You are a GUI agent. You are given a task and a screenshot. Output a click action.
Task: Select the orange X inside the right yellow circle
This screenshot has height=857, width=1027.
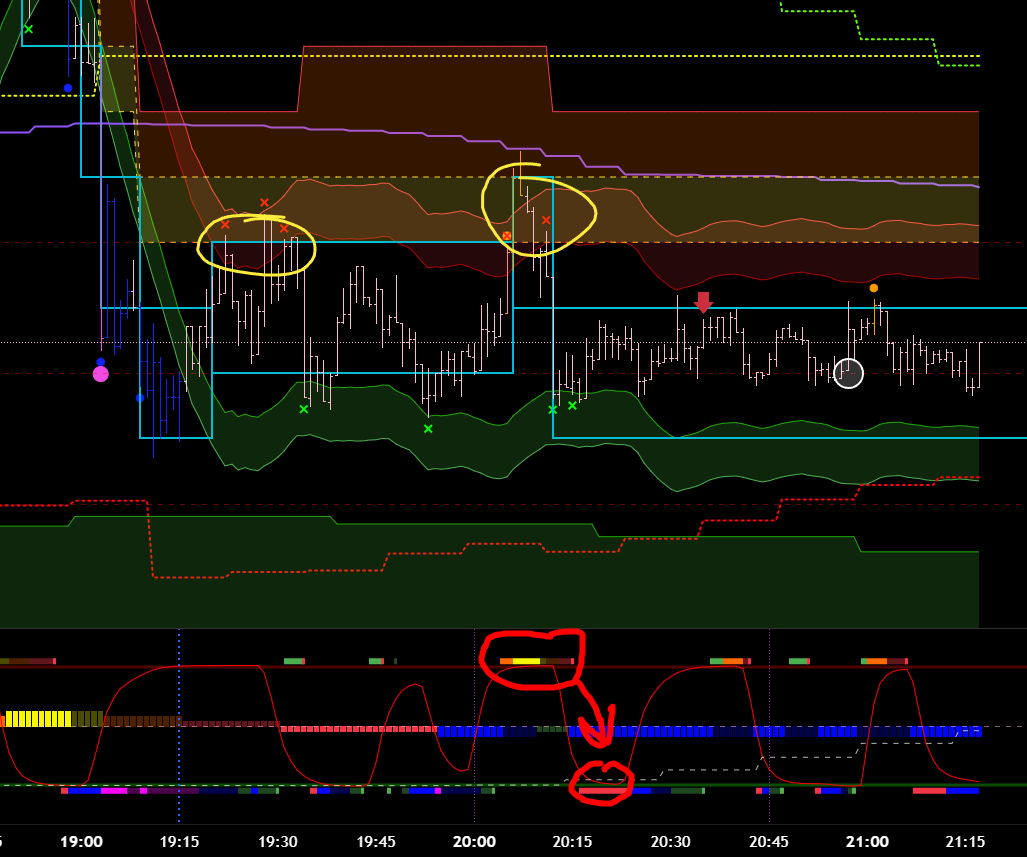point(507,236)
